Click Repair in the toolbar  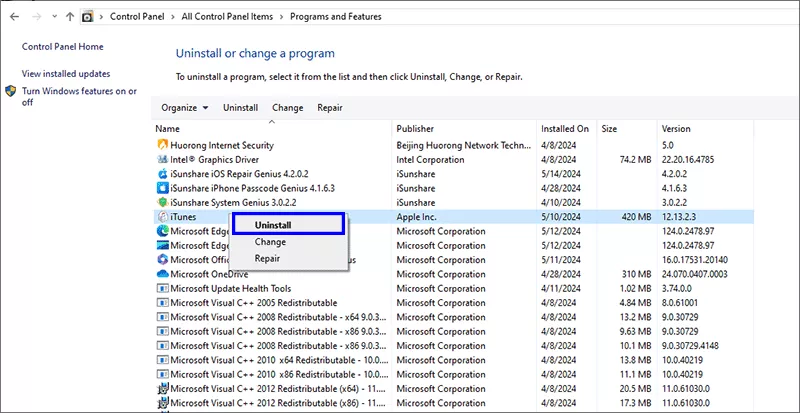coord(330,108)
